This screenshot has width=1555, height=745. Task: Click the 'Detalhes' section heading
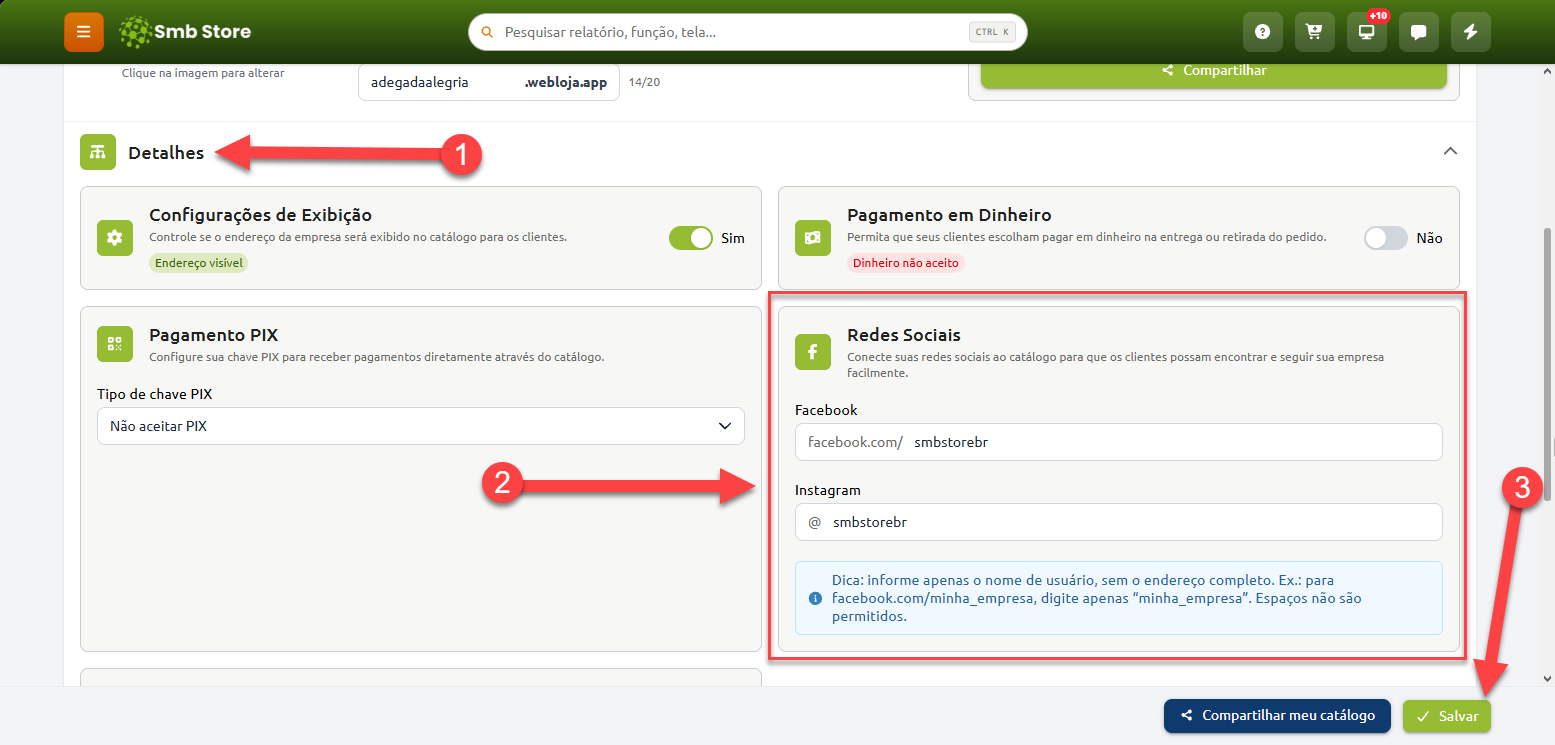pyautogui.click(x=166, y=153)
